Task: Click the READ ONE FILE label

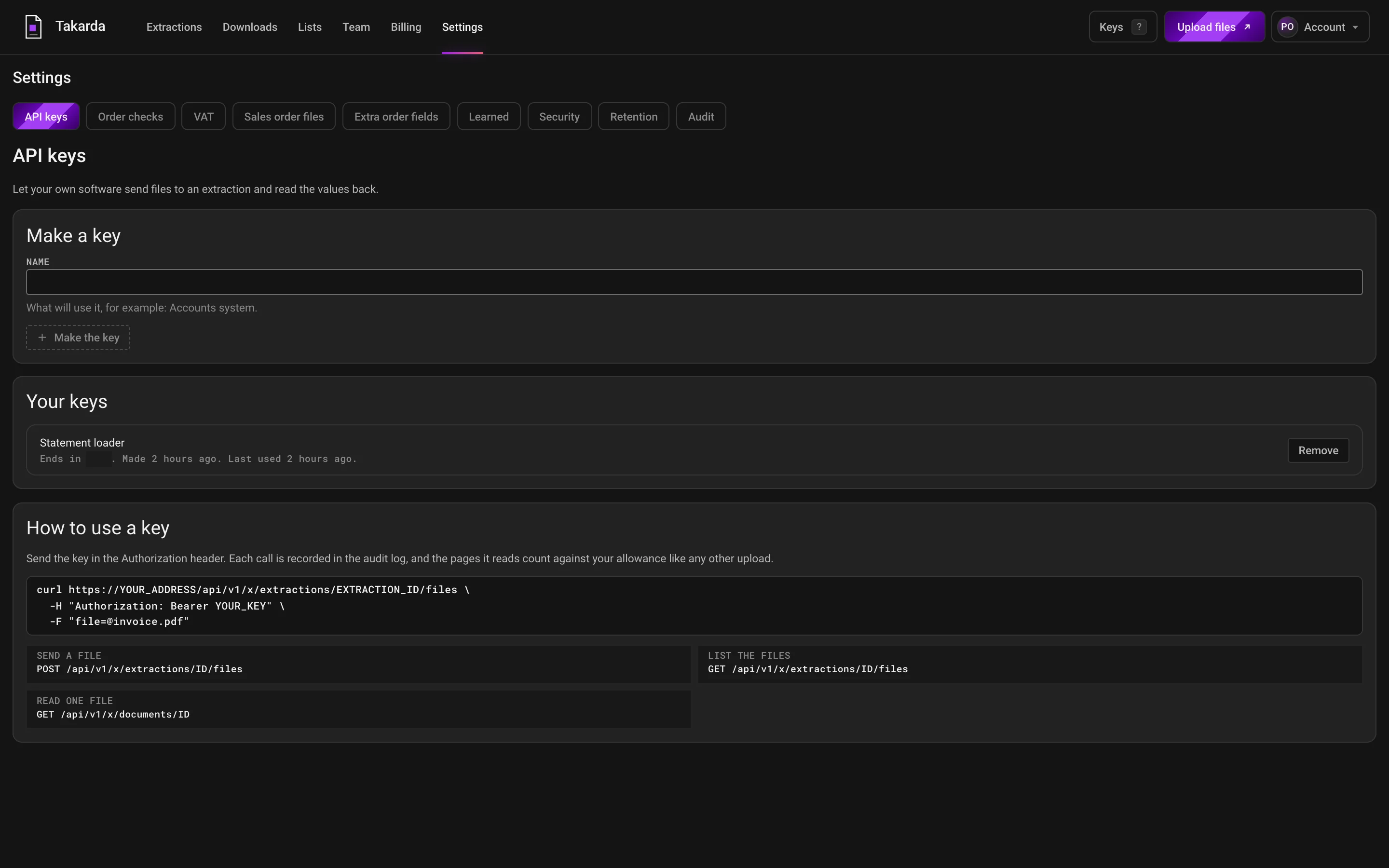Action: (x=75, y=701)
